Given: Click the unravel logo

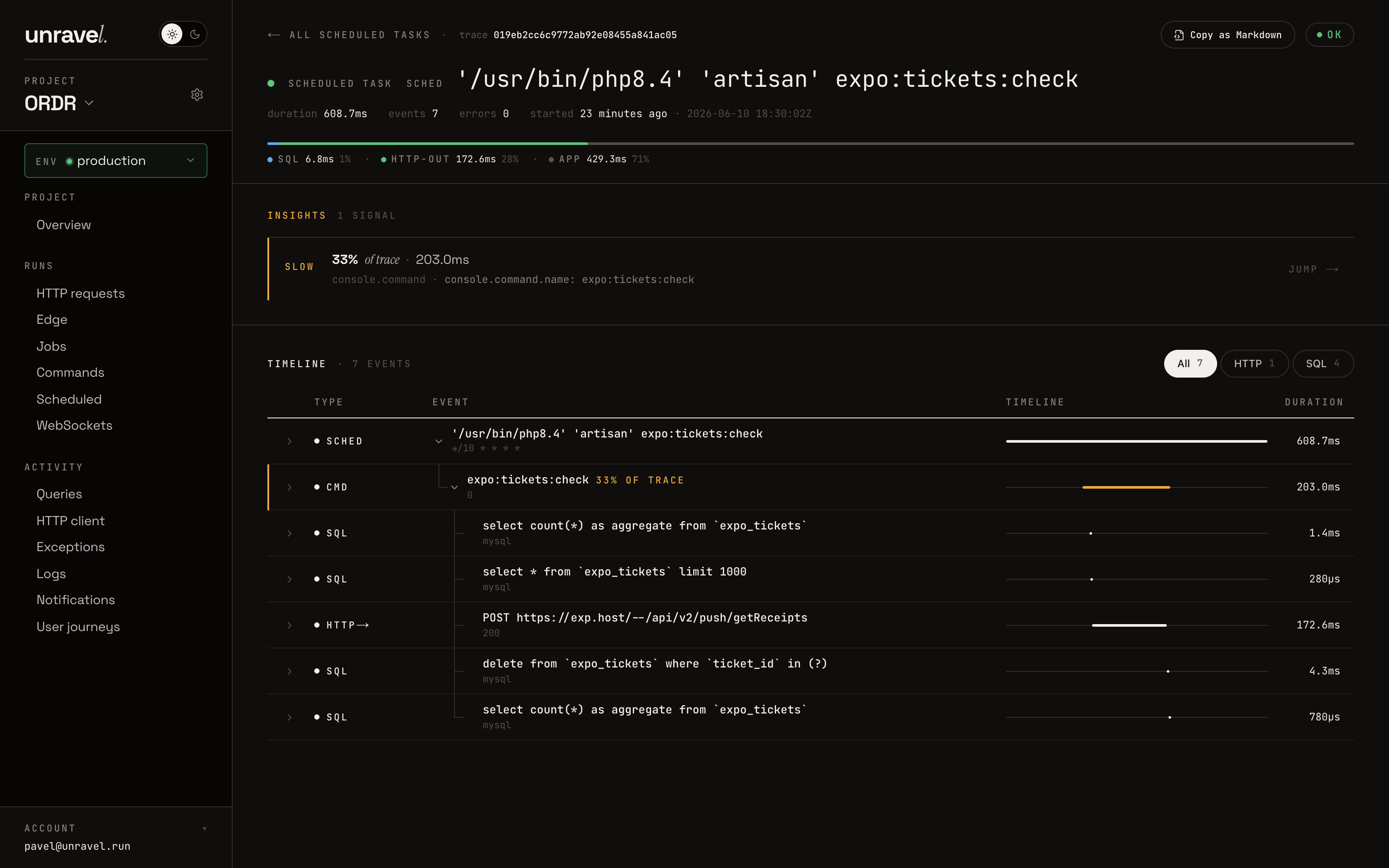Looking at the screenshot, I should [x=66, y=34].
